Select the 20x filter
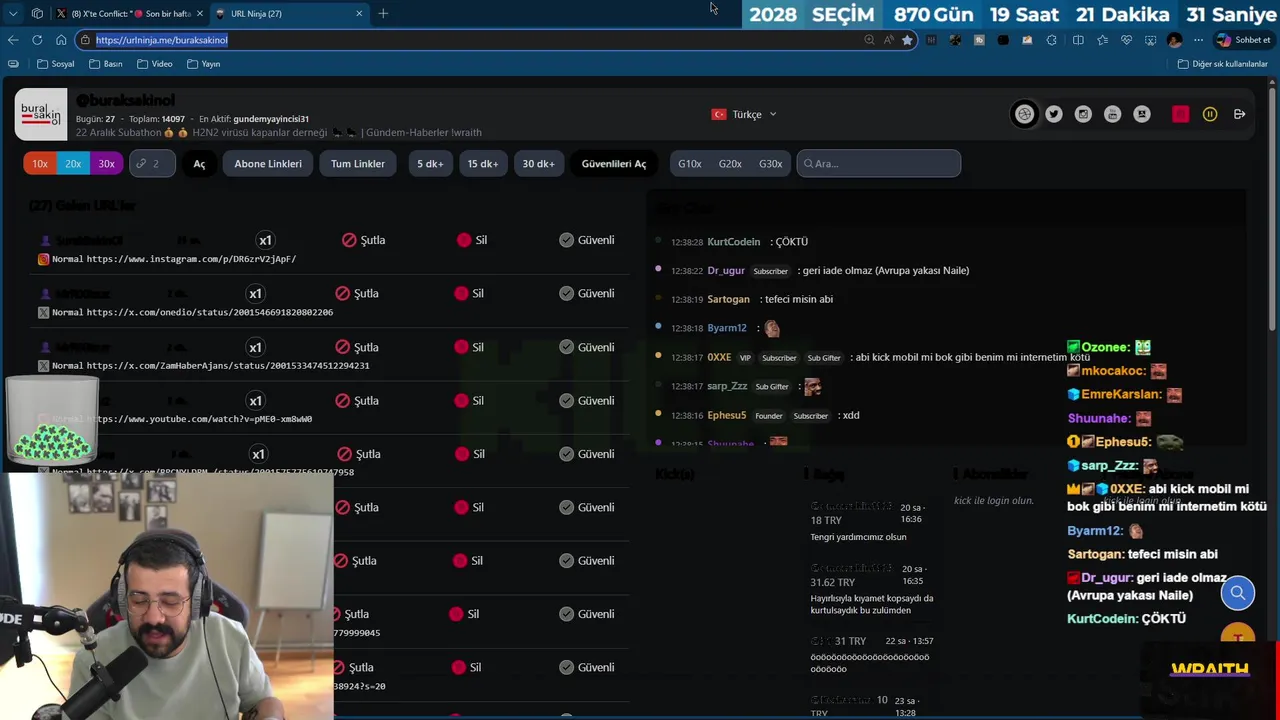 [73, 164]
